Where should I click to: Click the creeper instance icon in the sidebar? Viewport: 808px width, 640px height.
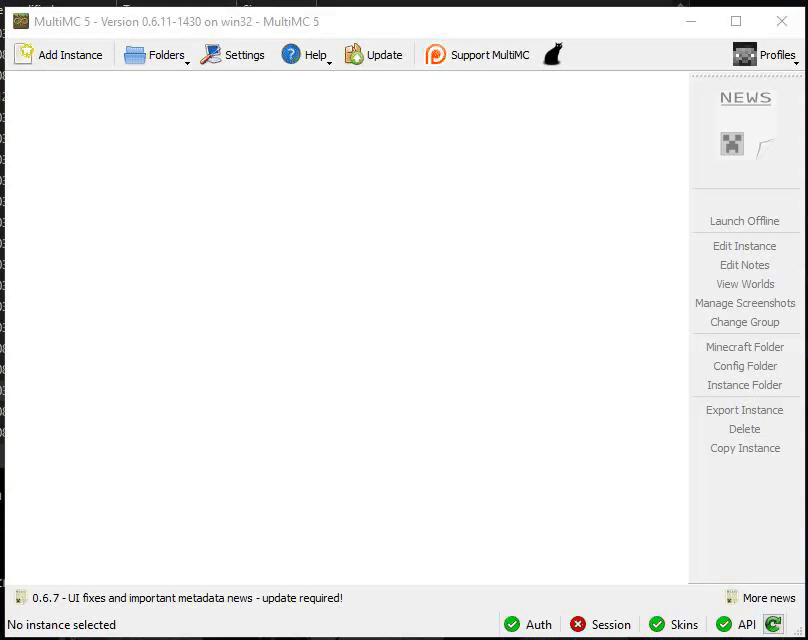732,144
